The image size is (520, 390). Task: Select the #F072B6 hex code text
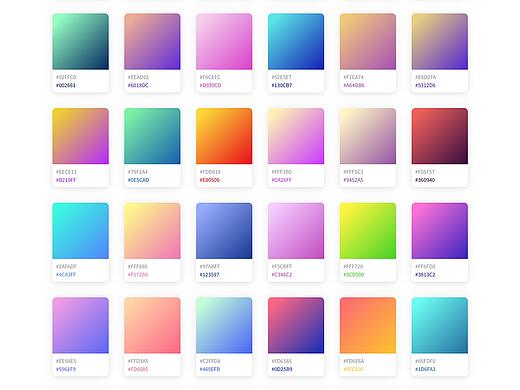(138, 275)
